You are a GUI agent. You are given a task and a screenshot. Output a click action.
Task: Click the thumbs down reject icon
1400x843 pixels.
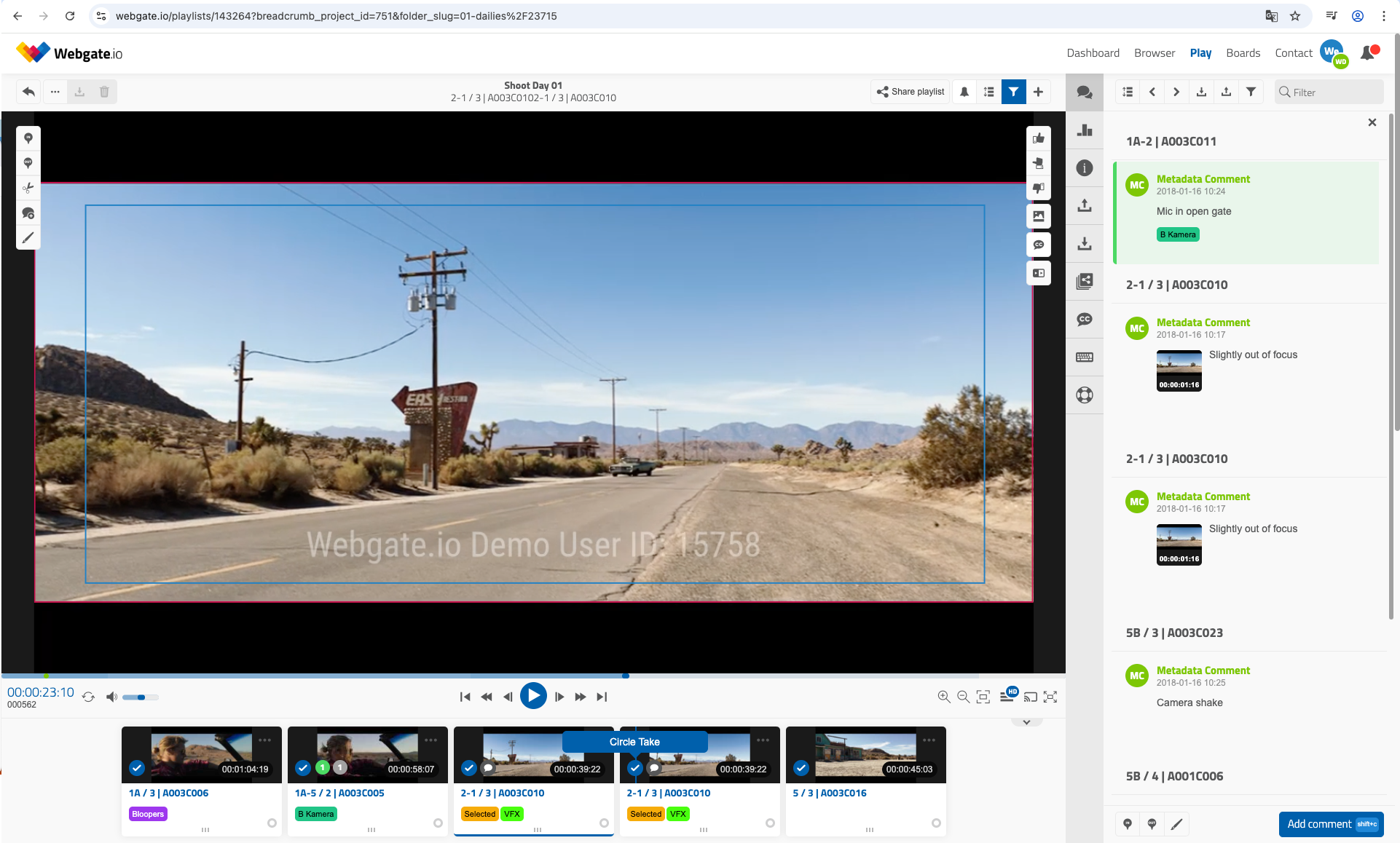[x=1038, y=188]
